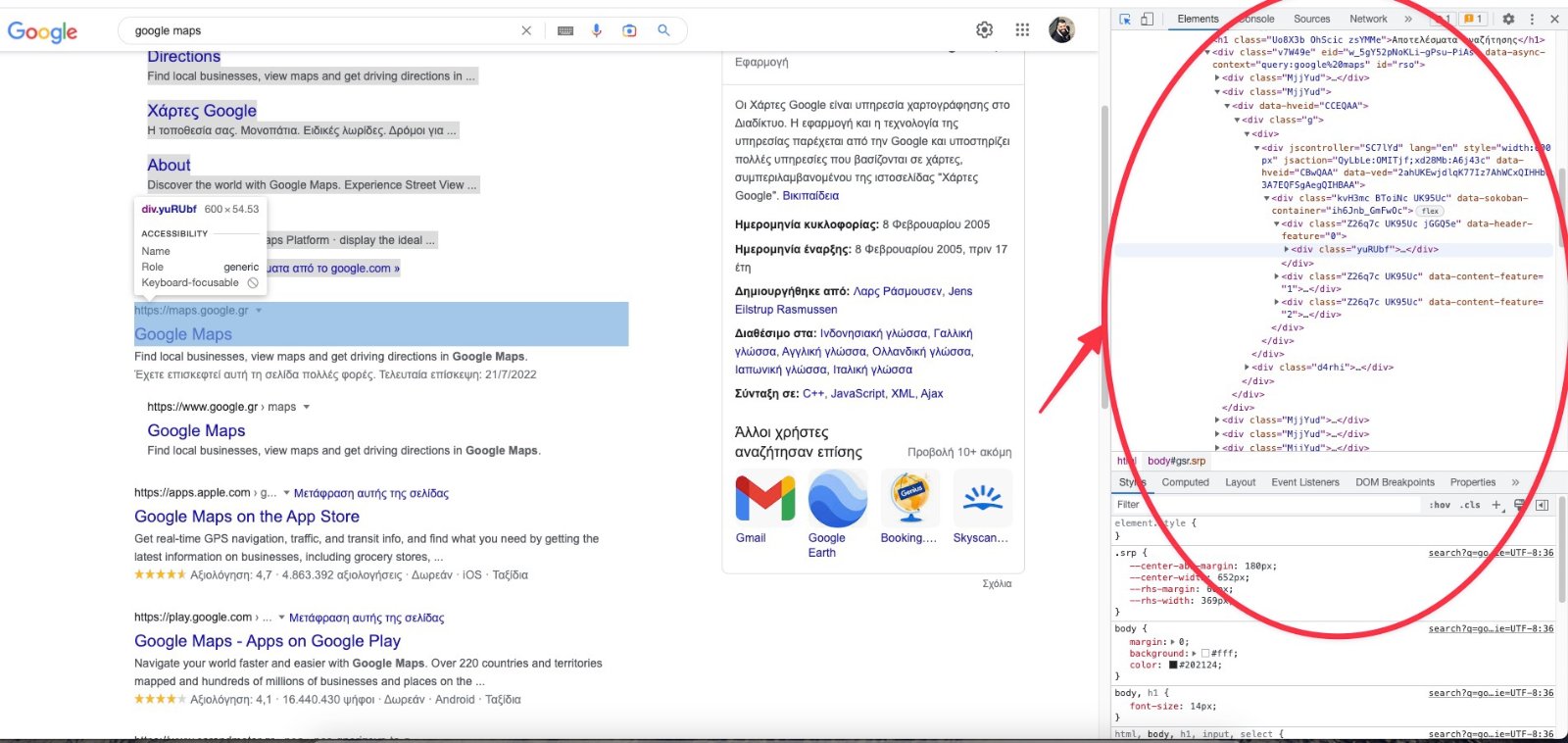Click the JavaScript language link
Viewport: 1568px width, 743px height.
coord(857,394)
